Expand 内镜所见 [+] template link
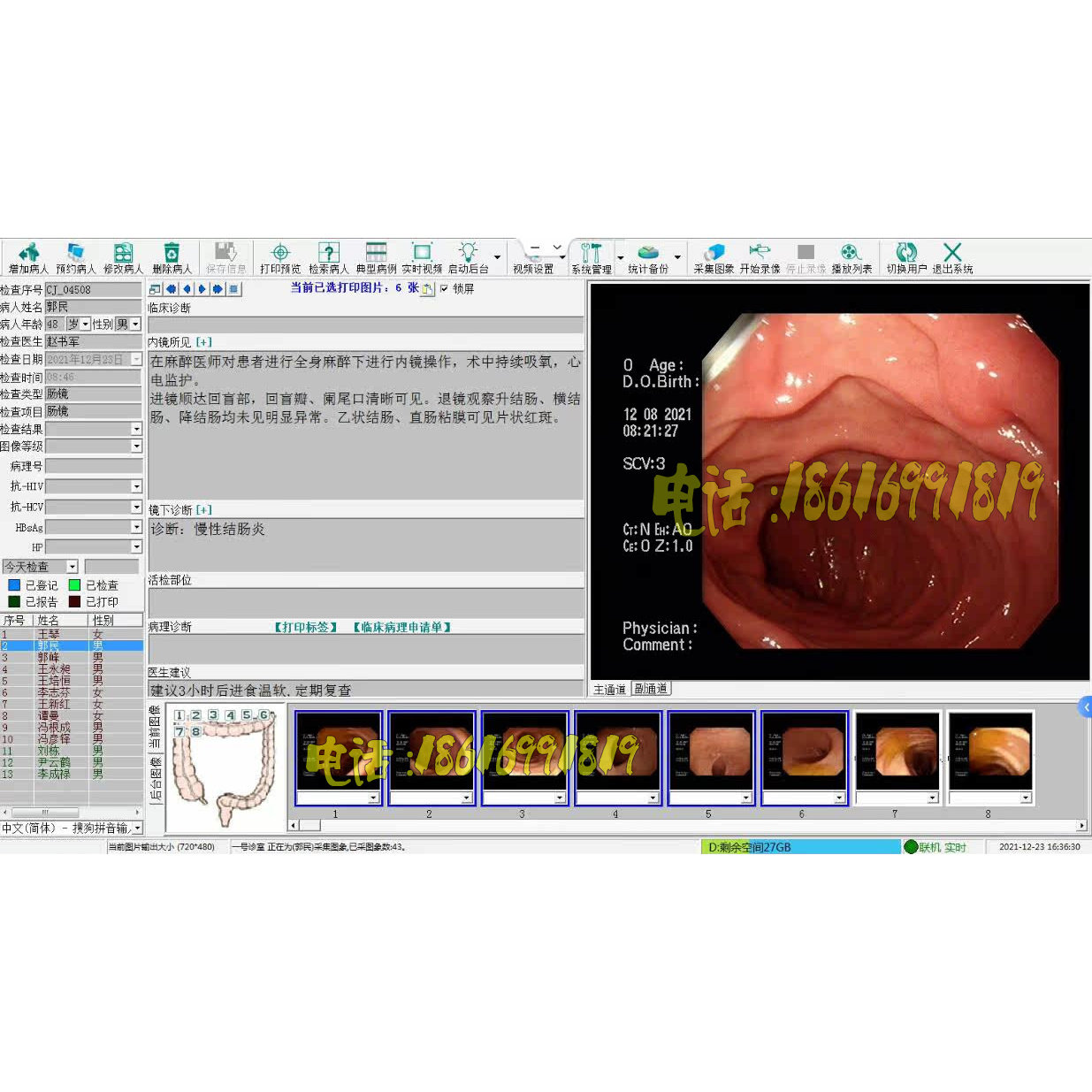The image size is (1092, 1092). [204, 342]
